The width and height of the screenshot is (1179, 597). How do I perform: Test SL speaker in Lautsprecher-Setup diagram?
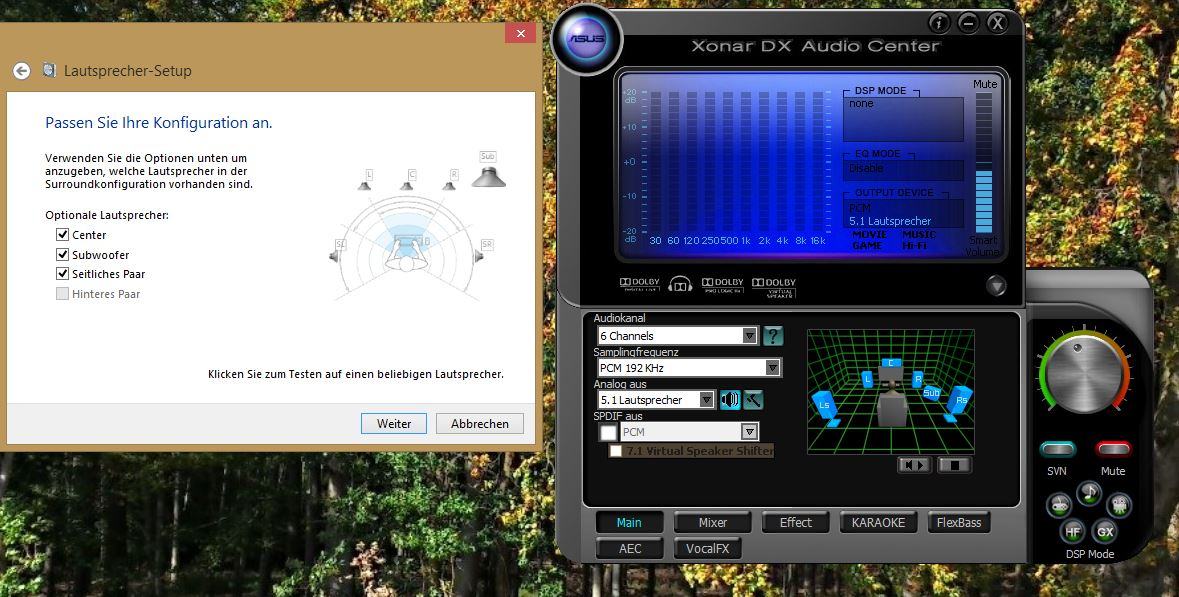(338, 252)
